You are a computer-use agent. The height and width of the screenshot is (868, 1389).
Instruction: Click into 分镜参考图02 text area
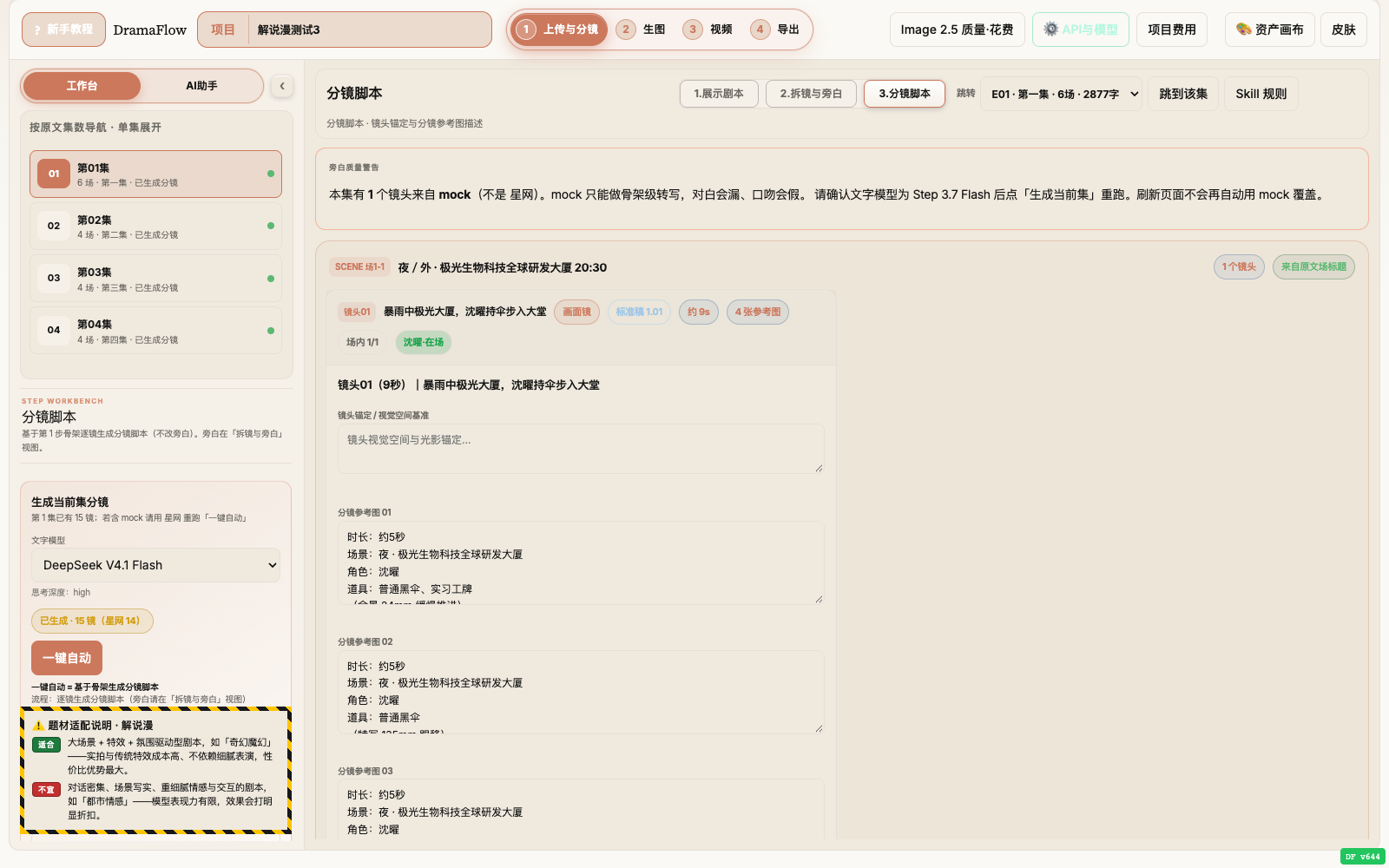[581, 692]
